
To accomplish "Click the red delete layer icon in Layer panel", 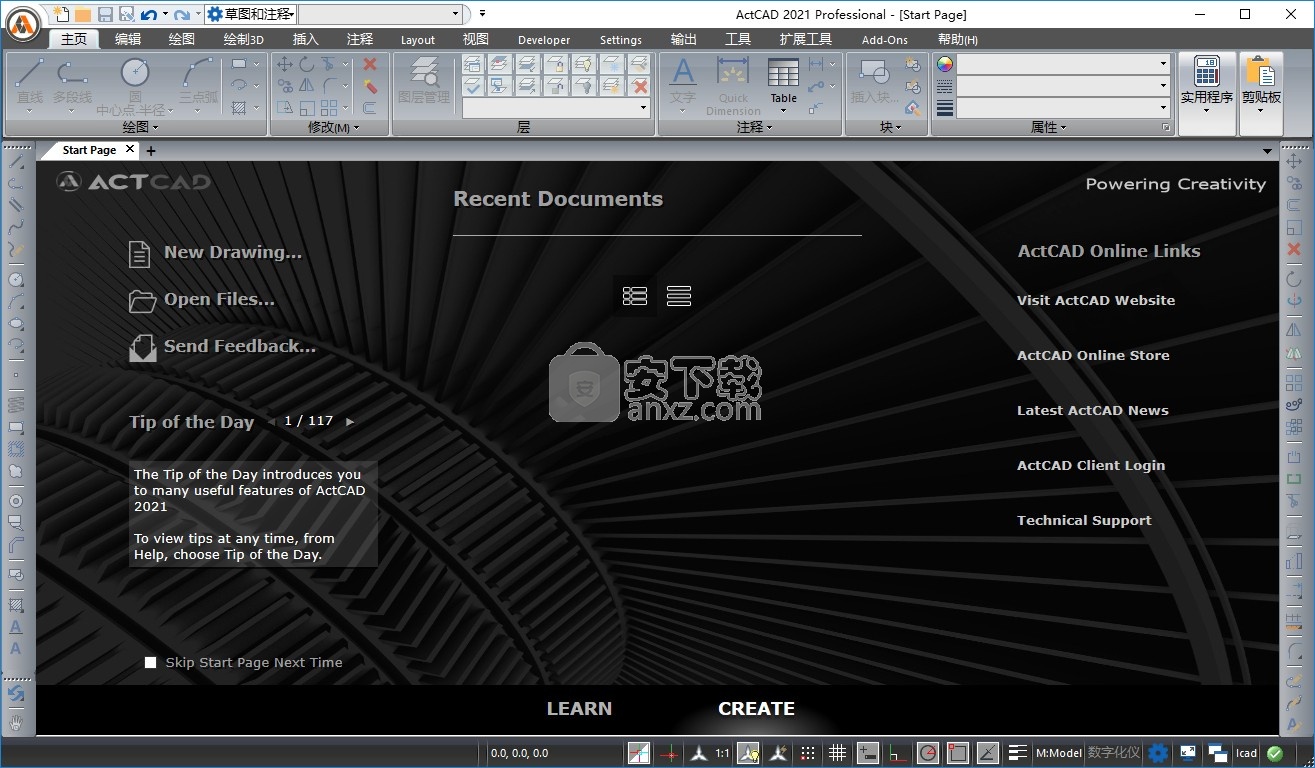I will (x=641, y=86).
